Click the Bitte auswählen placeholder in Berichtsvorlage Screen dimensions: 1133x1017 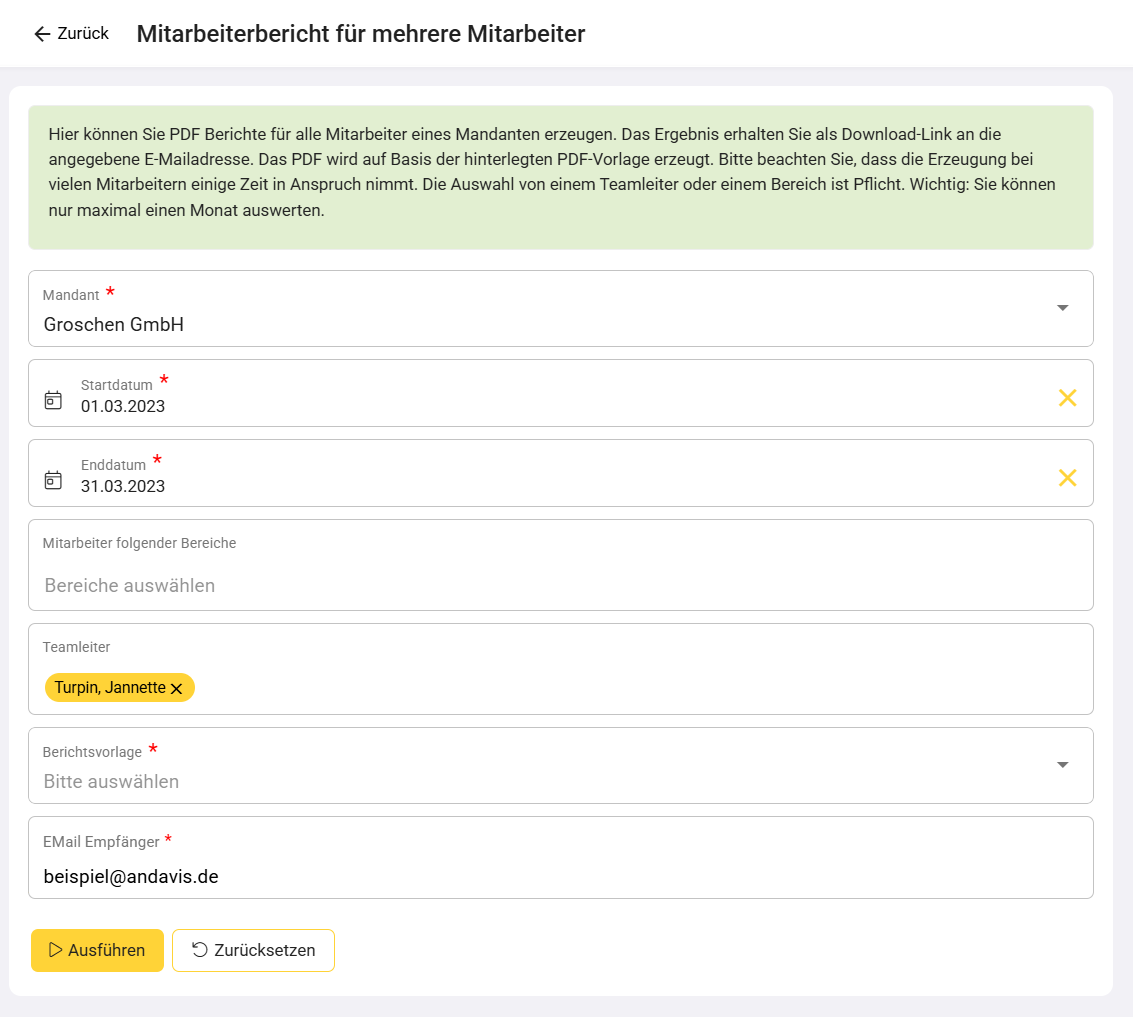[111, 781]
